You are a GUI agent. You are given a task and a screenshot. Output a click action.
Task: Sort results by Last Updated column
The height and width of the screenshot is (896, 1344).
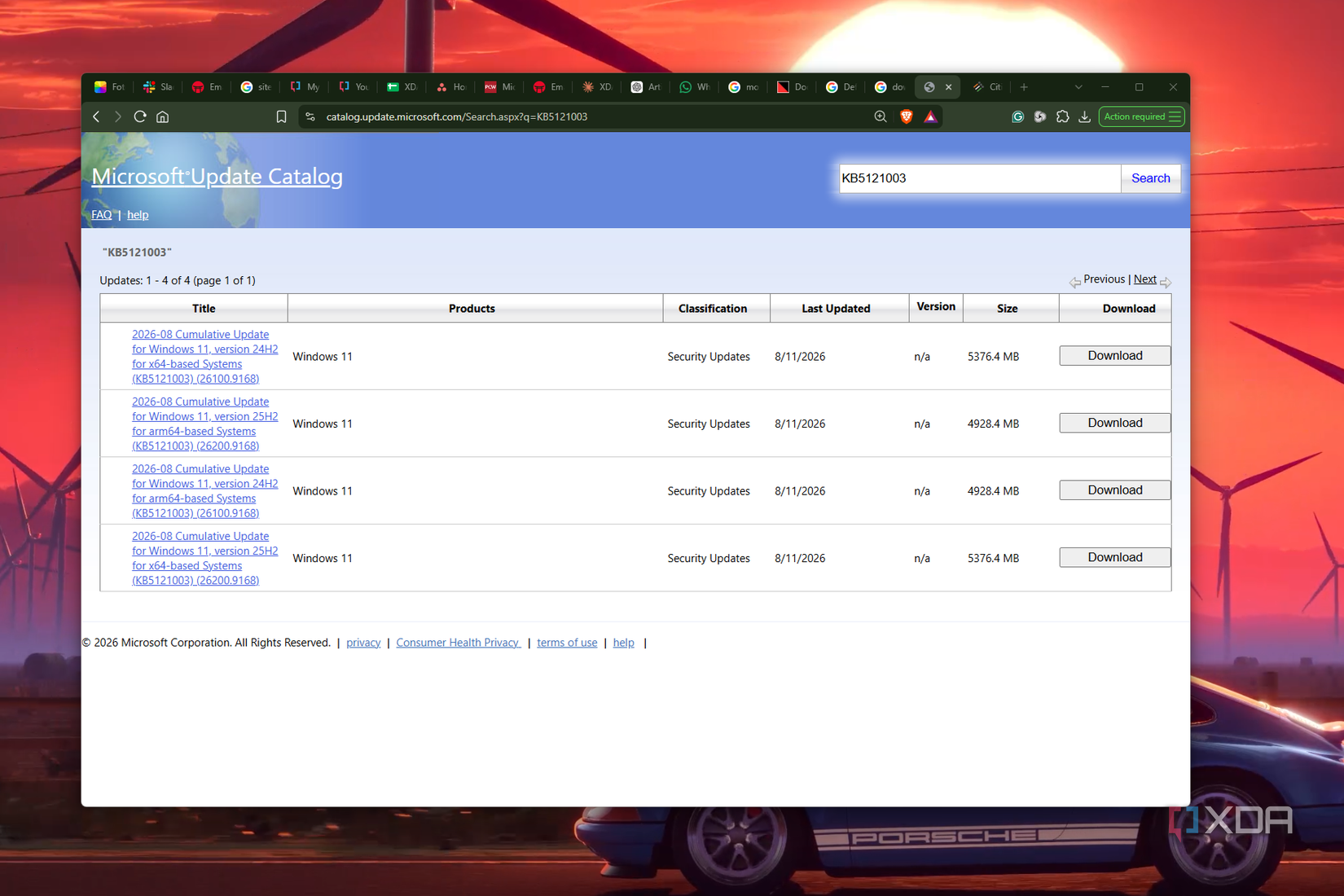coord(836,309)
